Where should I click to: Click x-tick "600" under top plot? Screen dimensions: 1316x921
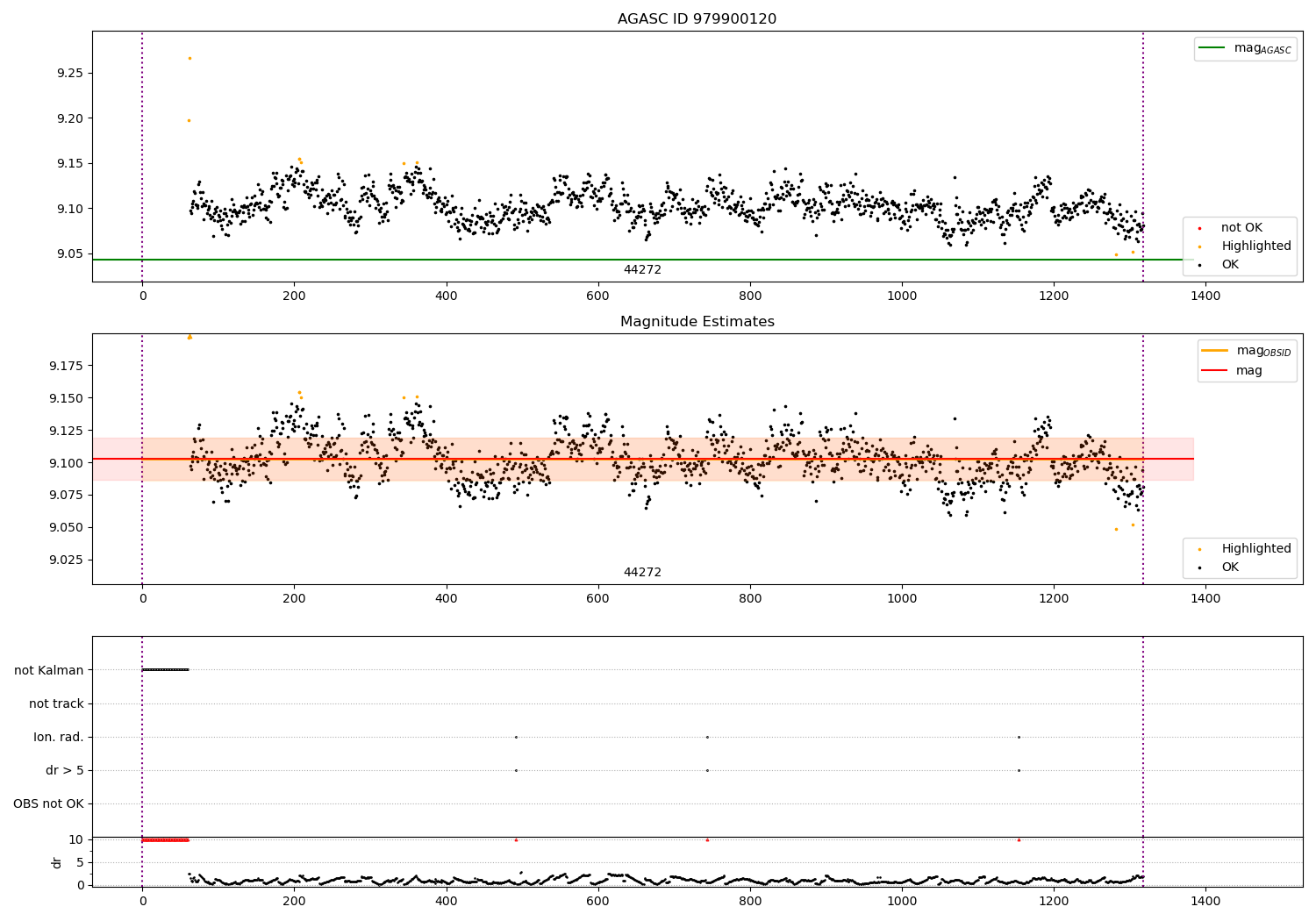pyautogui.click(x=597, y=296)
